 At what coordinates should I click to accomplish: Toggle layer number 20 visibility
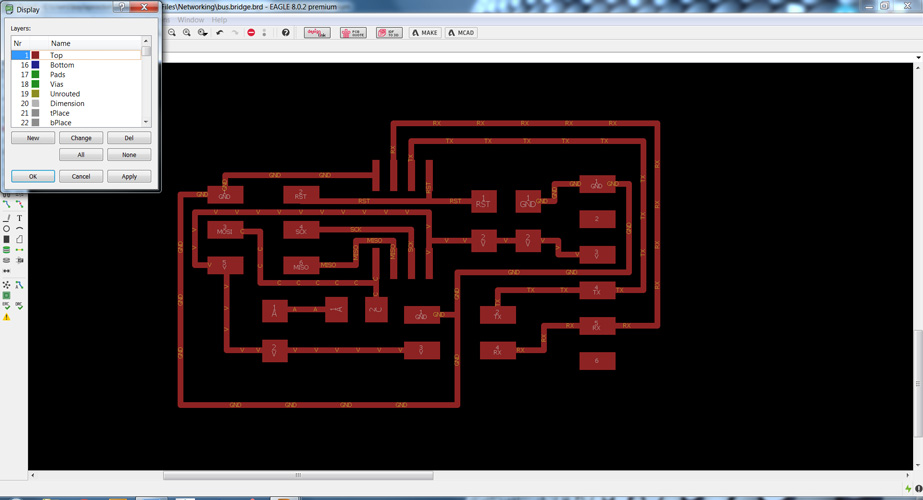(x=25, y=104)
